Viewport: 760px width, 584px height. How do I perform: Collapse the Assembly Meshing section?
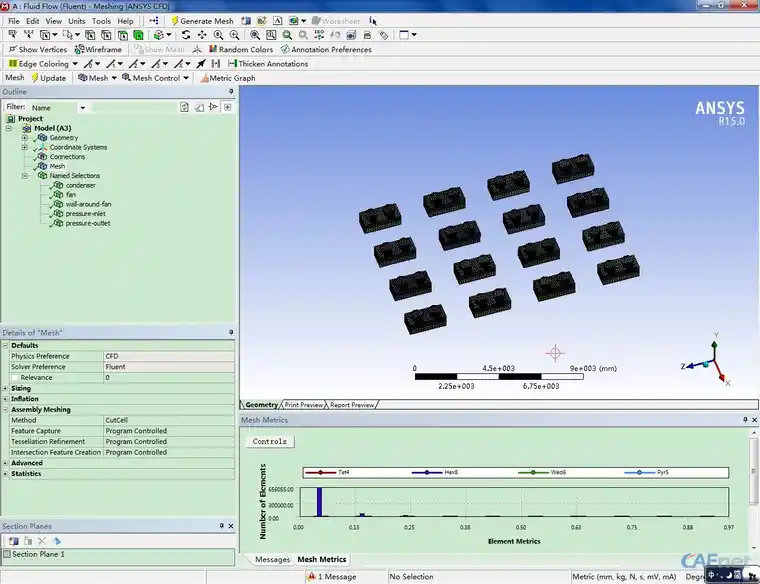tap(5, 410)
